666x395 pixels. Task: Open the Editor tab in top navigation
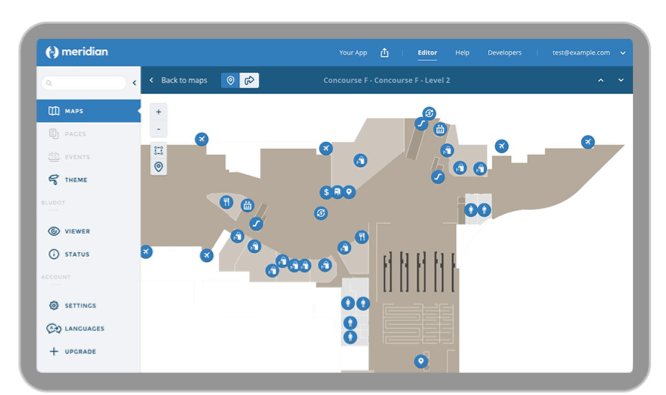click(427, 53)
